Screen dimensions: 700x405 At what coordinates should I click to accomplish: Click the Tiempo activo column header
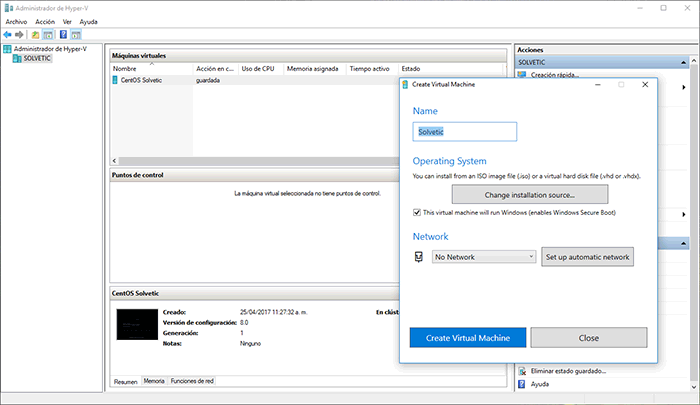pos(372,69)
